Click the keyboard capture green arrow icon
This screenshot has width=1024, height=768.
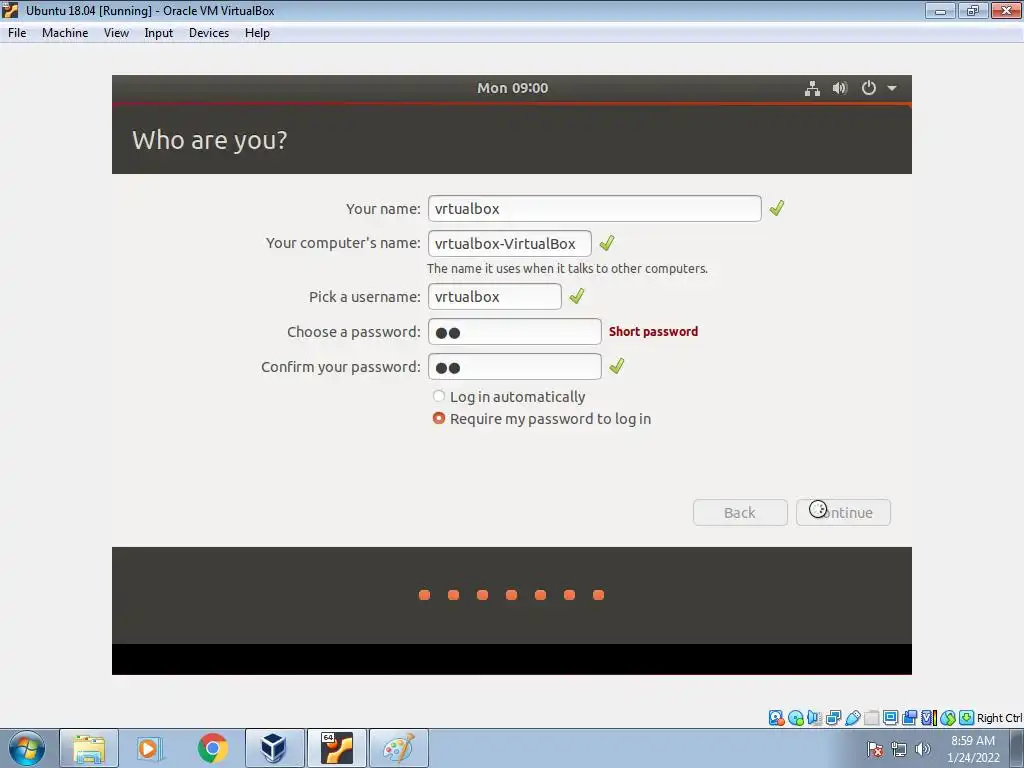967,718
